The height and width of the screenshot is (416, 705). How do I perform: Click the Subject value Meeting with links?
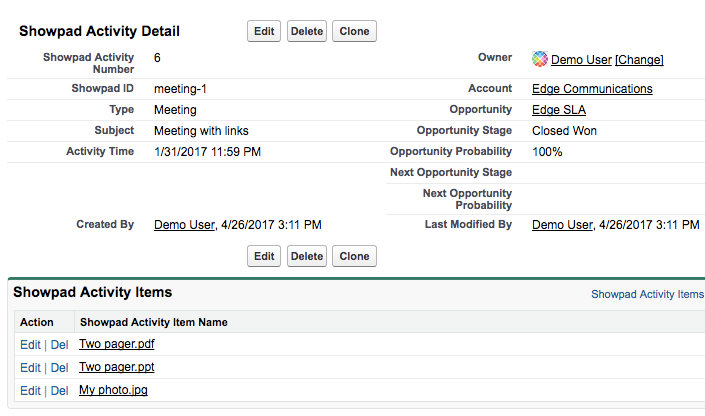[201, 131]
